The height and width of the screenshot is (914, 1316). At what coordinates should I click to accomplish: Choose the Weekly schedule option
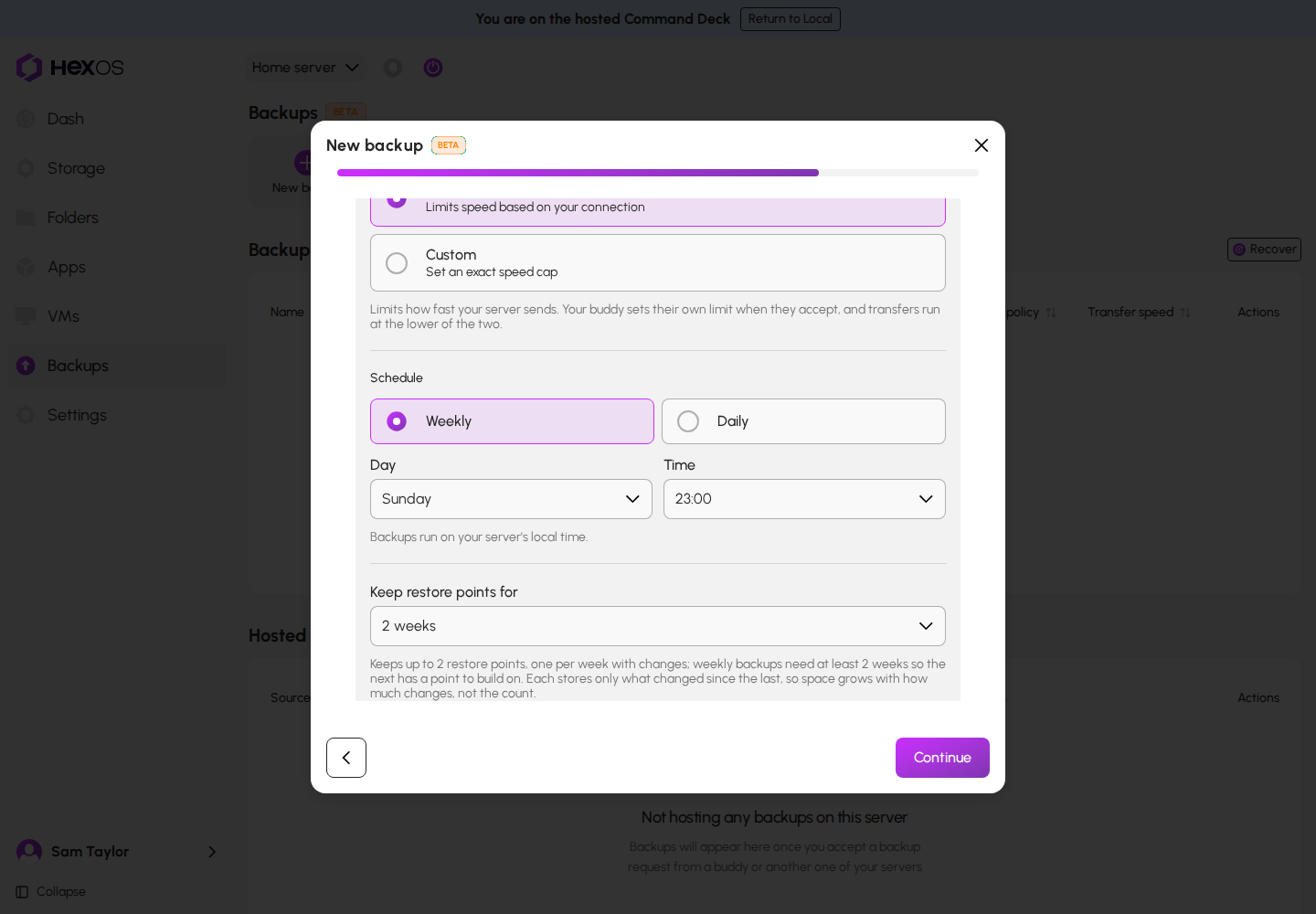pos(512,421)
